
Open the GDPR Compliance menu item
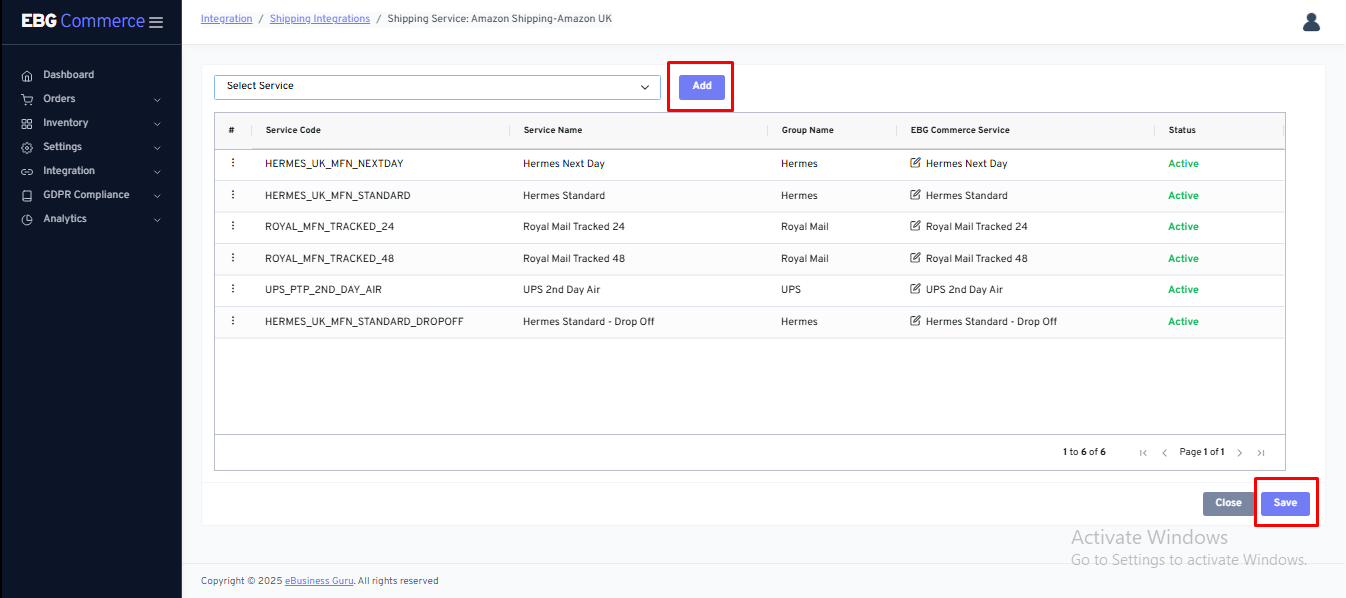coord(86,195)
